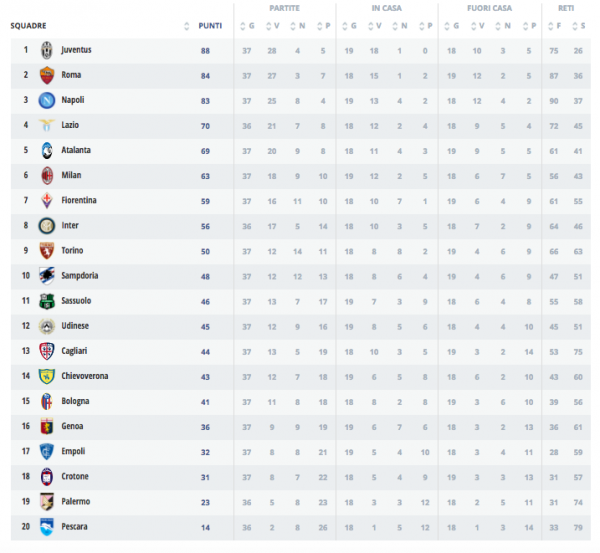Image resolution: width=600 pixels, height=553 pixels.
Task: Click the Lazio eagle crest
Action: coord(46,125)
